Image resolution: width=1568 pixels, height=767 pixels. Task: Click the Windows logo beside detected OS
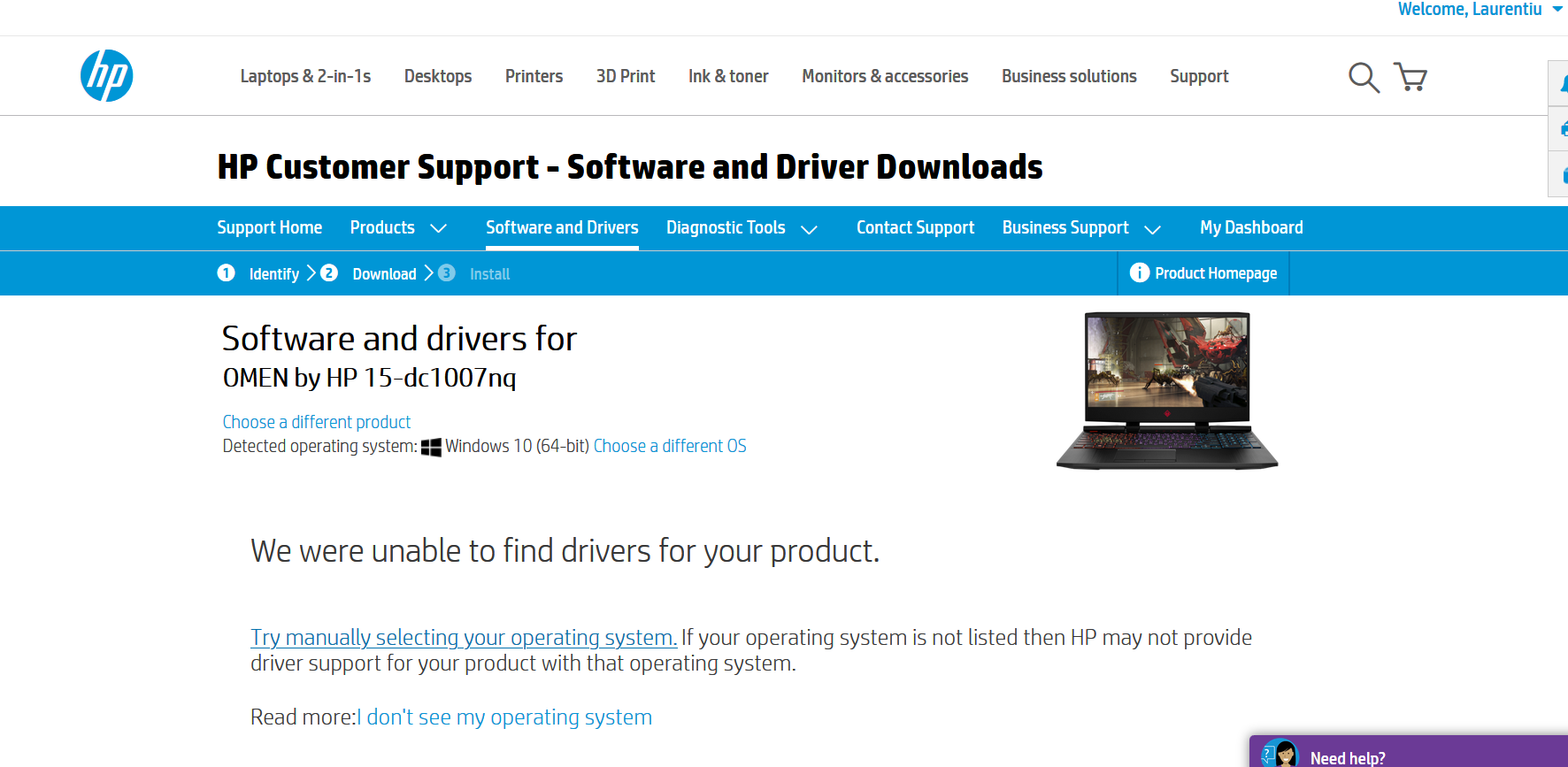click(x=431, y=447)
